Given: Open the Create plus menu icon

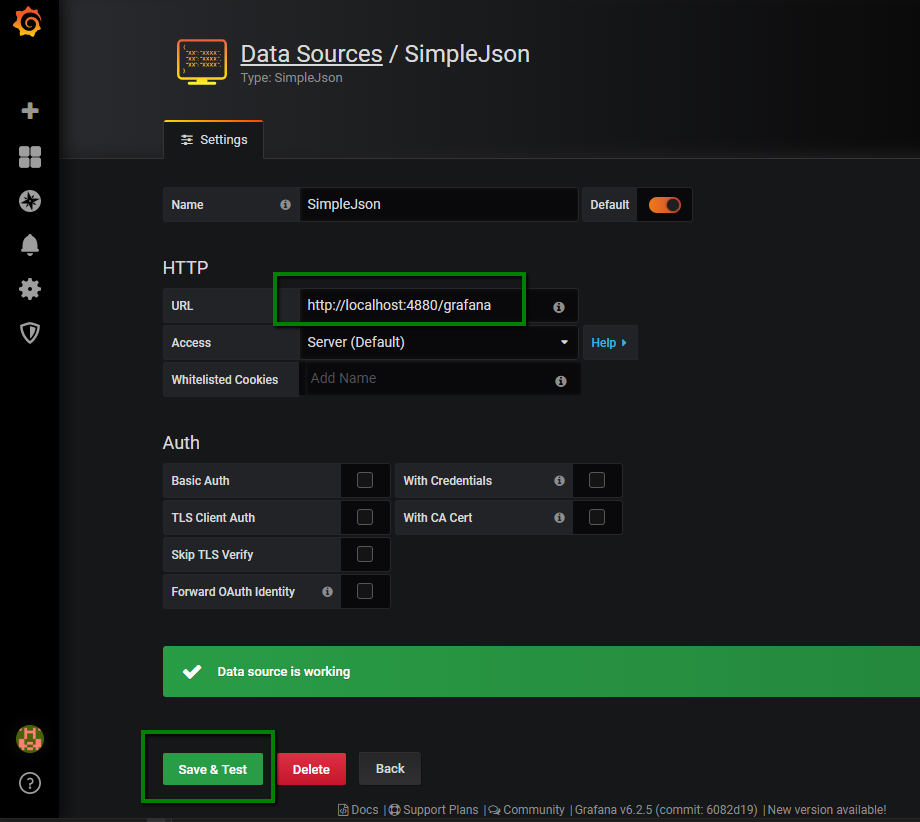Looking at the screenshot, I should tap(30, 111).
